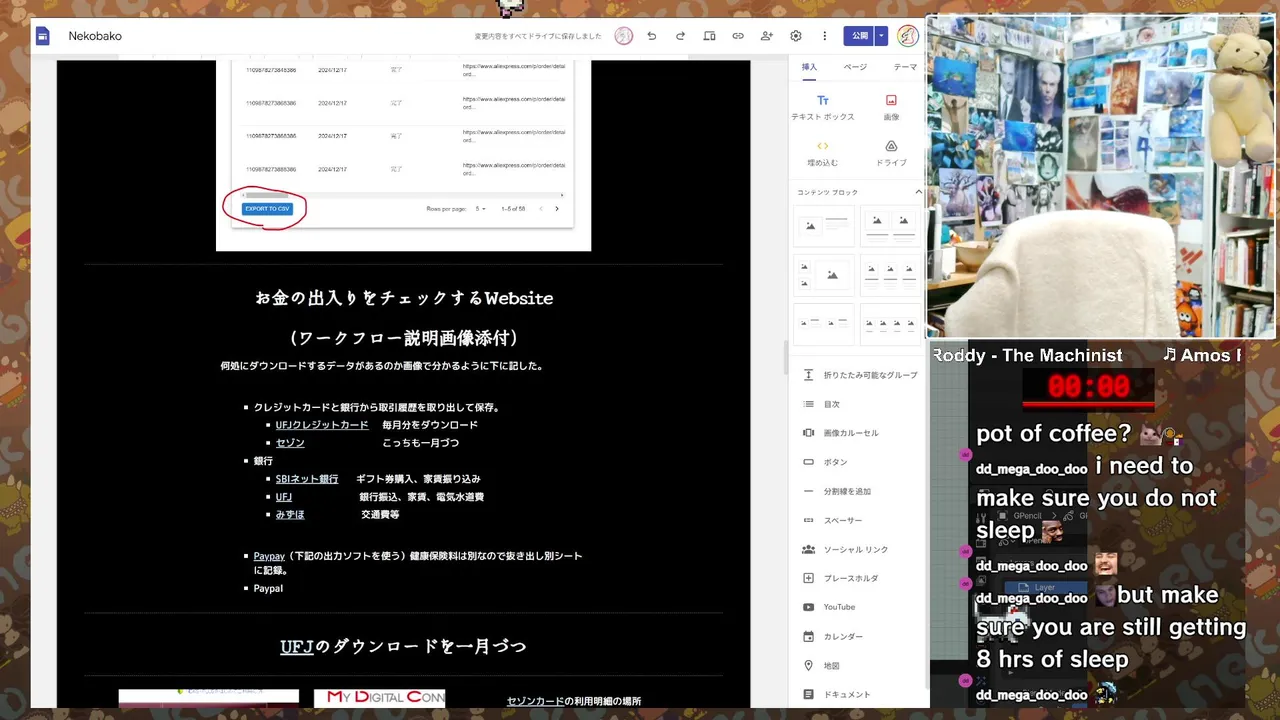1280x720 pixels.
Task: Redo the last action
Action: pyautogui.click(x=681, y=36)
